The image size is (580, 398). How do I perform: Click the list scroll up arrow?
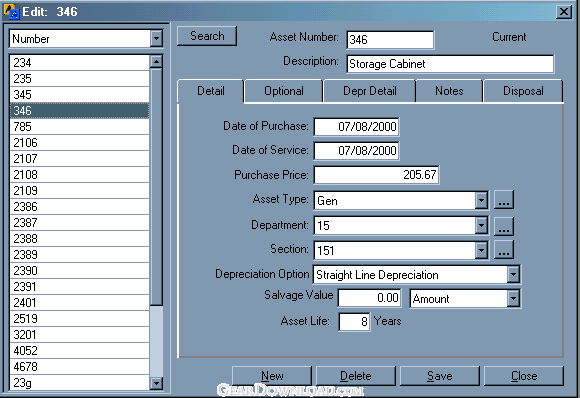[156, 61]
